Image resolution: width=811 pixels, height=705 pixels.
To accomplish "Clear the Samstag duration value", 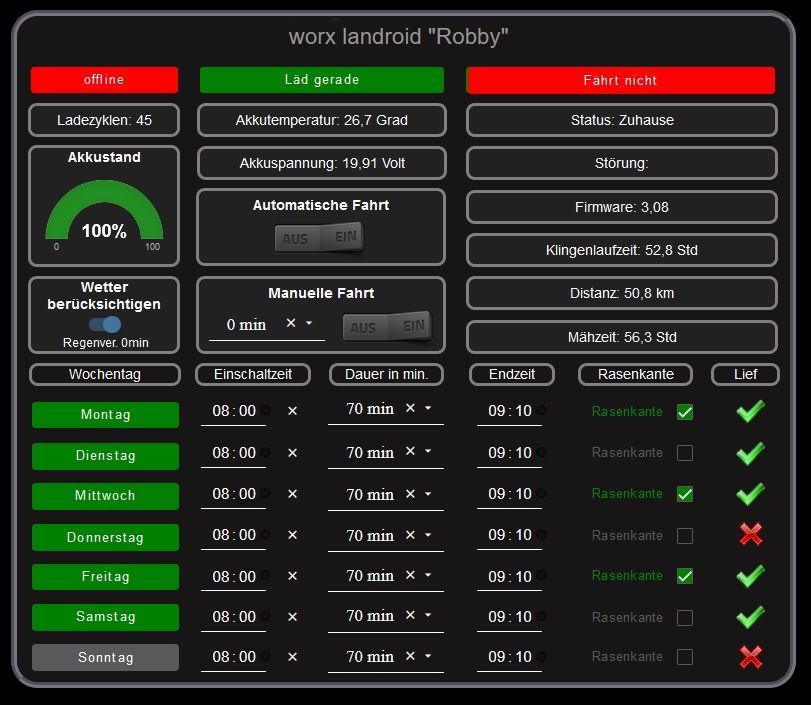I will click(410, 615).
